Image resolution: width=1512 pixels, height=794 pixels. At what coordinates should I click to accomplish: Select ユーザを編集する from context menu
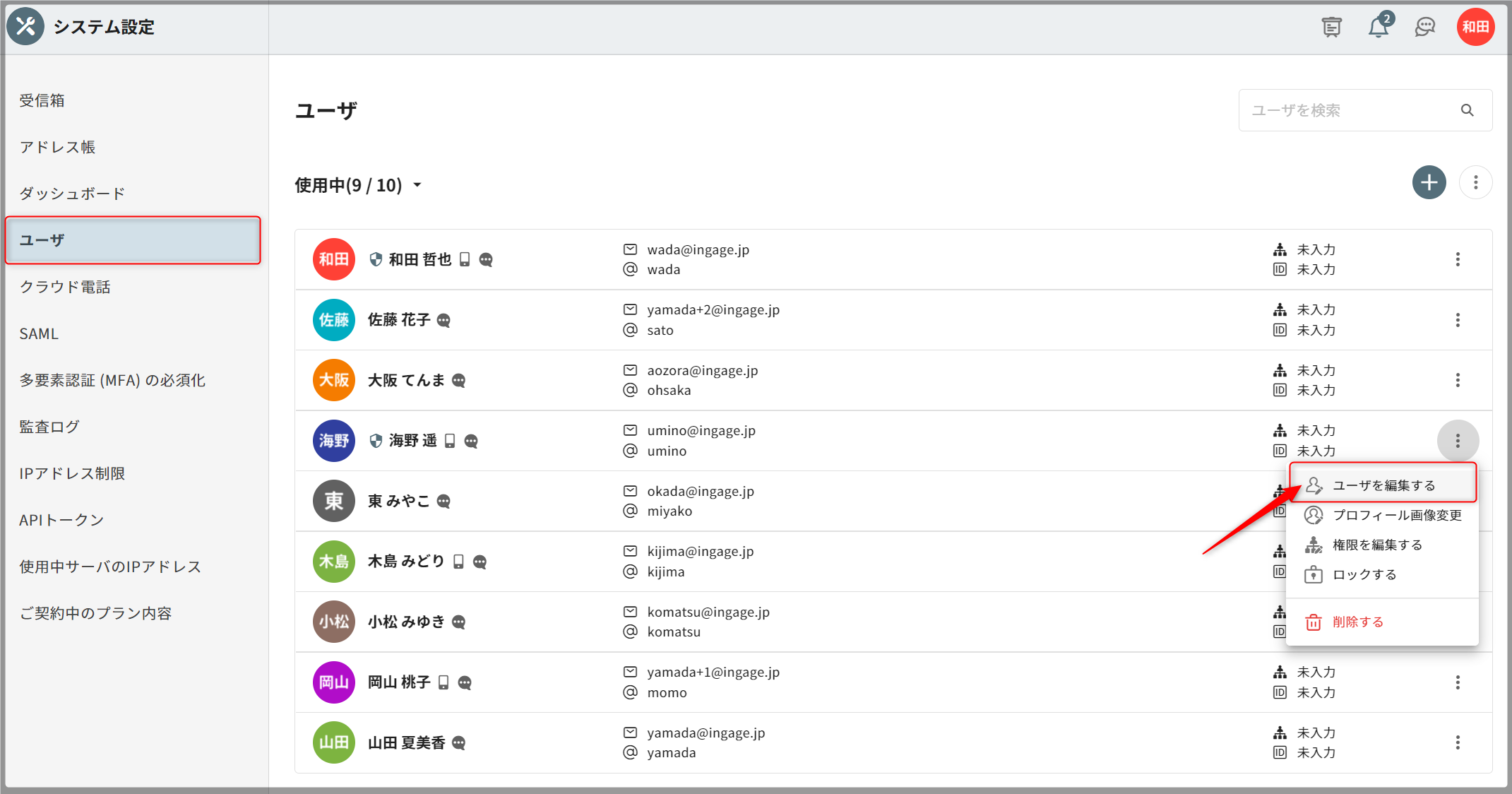pyautogui.click(x=1383, y=485)
